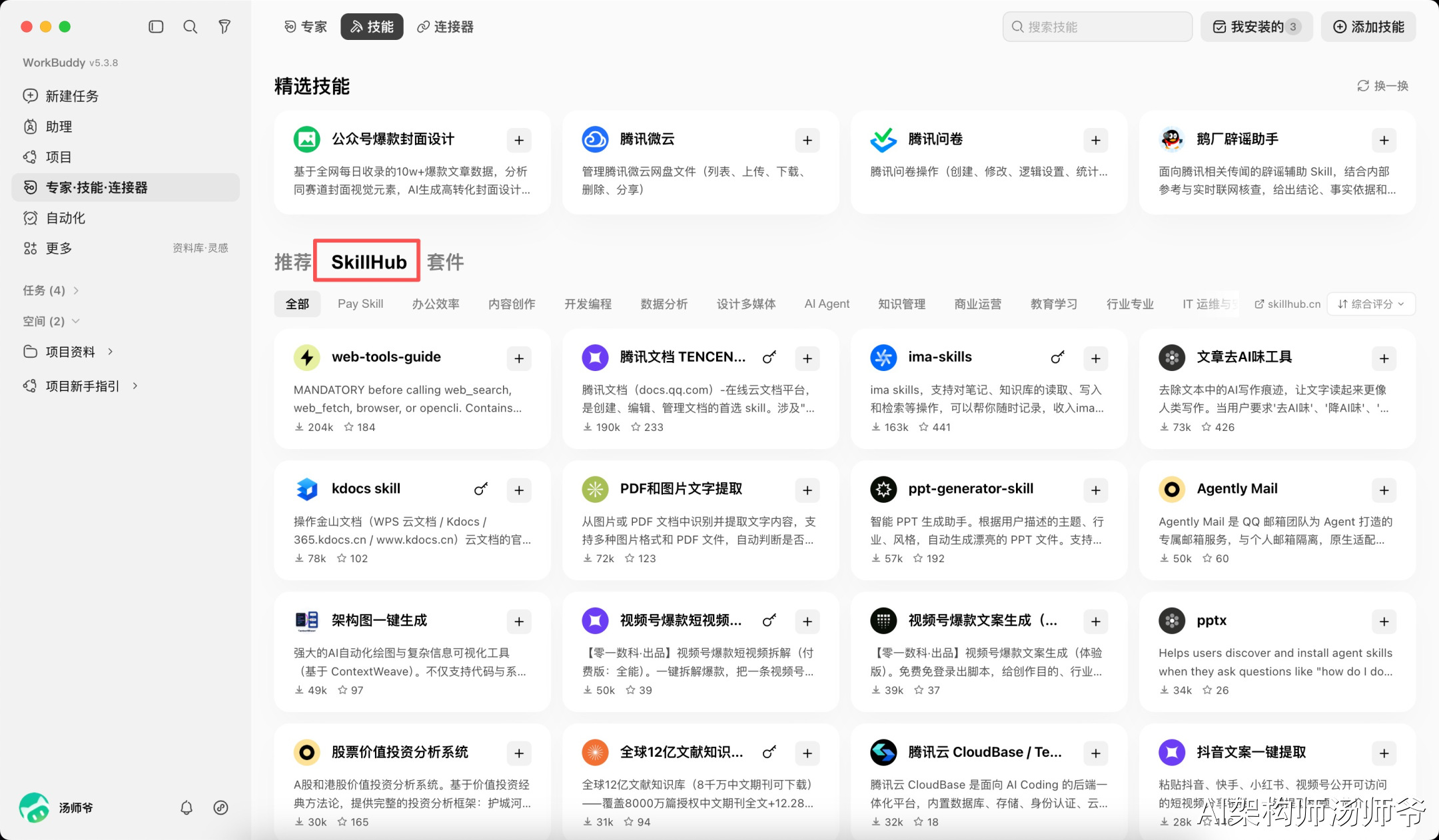
Task: Open search via the sidebar magnifier icon
Action: pyautogui.click(x=191, y=27)
